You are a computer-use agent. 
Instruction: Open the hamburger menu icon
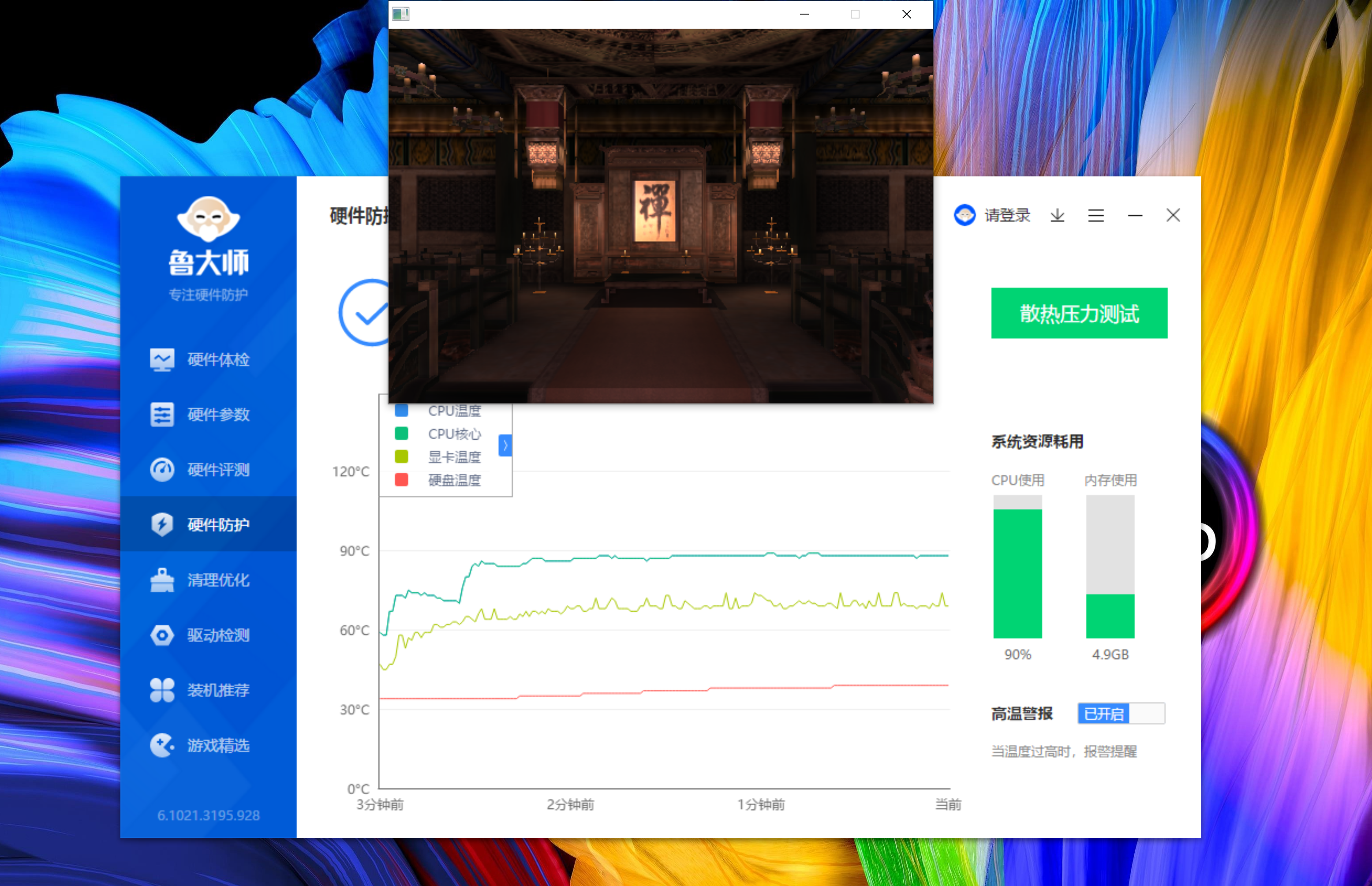click(x=1096, y=215)
